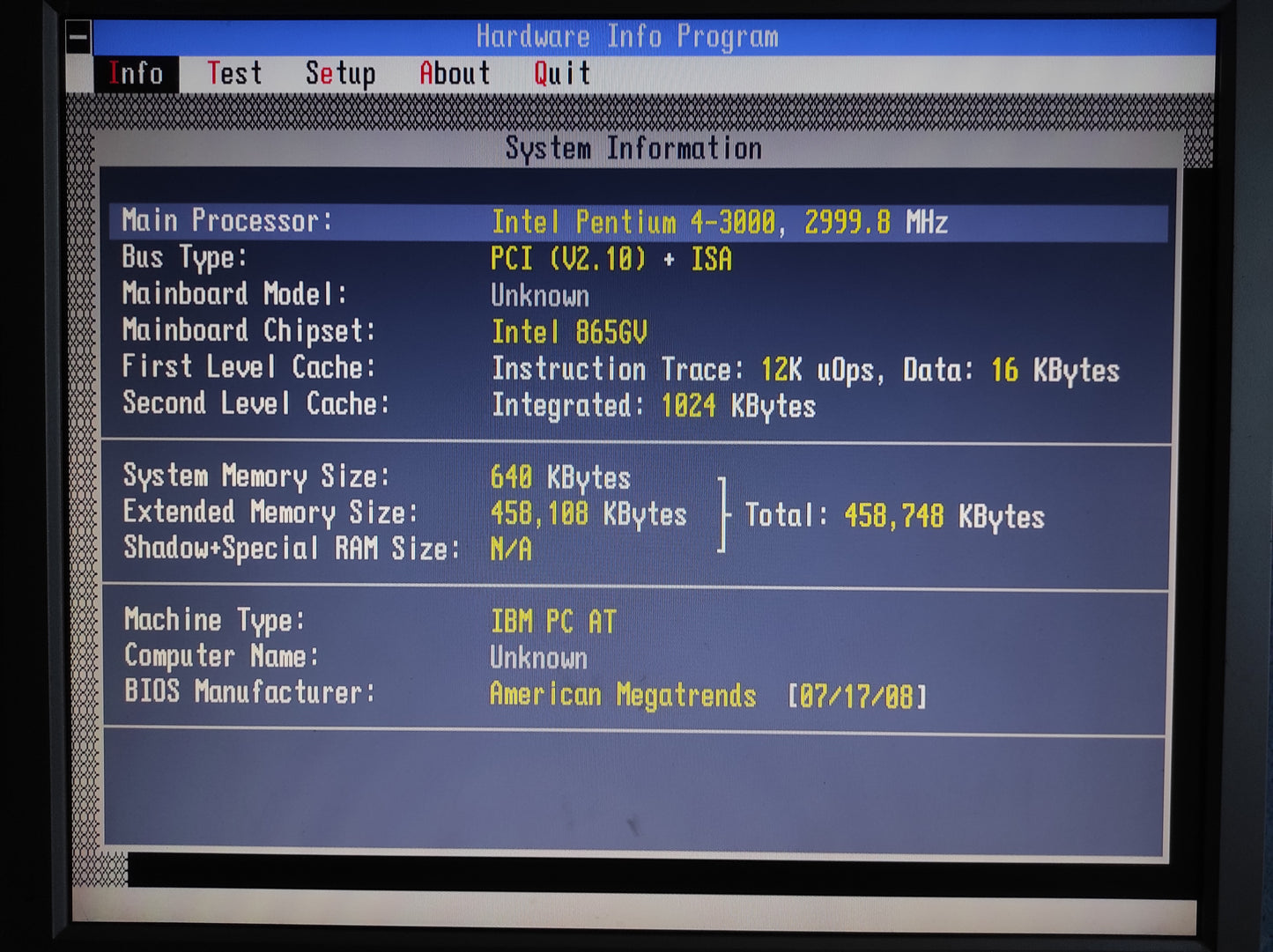1273x952 pixels.
Task: Click the American Megatrends BIOS manufacturer value
Action: (x=622, y=695)
